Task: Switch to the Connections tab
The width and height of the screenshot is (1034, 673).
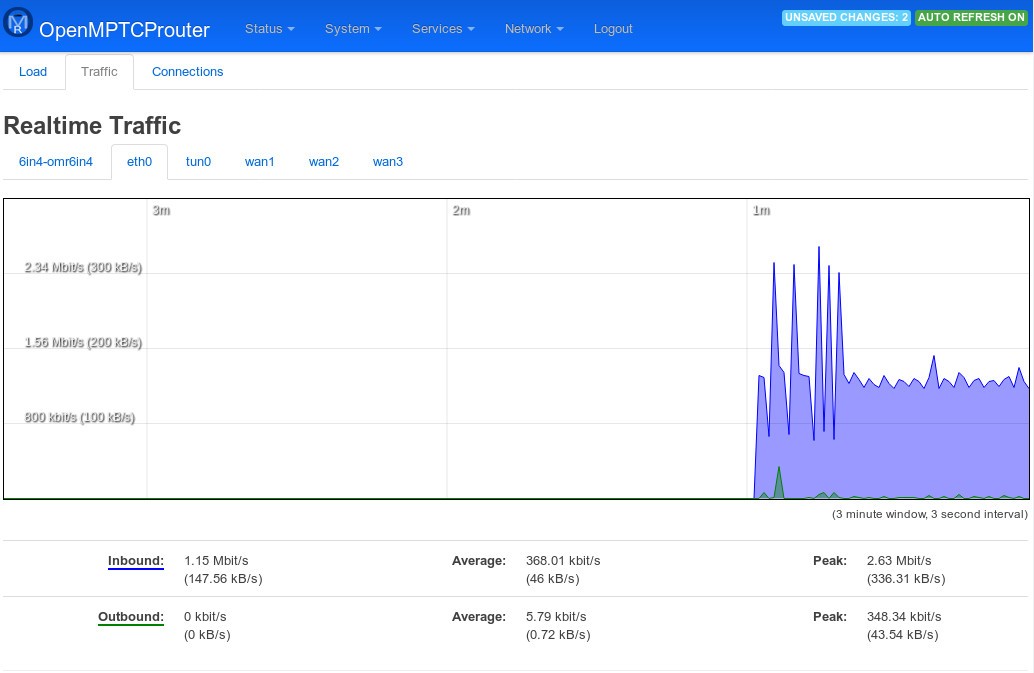Action: 187,72
